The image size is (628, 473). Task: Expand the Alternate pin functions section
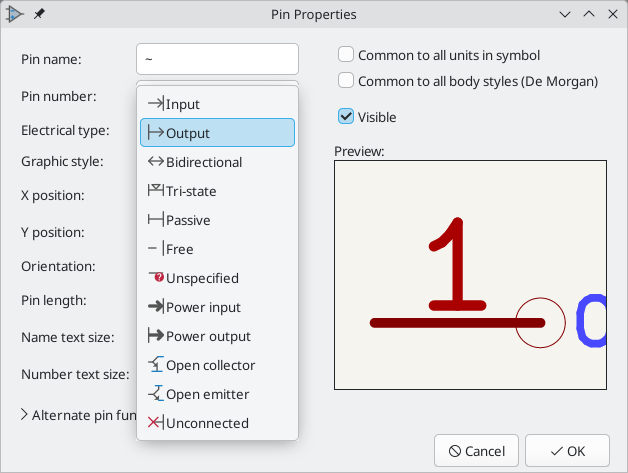[25, 414]
